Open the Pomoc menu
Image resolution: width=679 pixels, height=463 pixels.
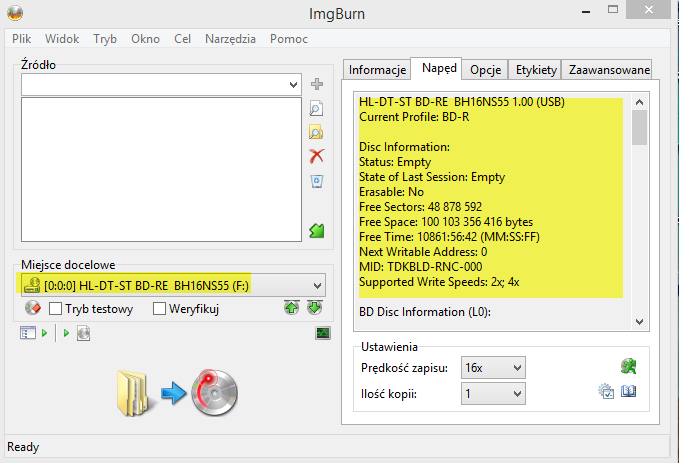point(289,39)
